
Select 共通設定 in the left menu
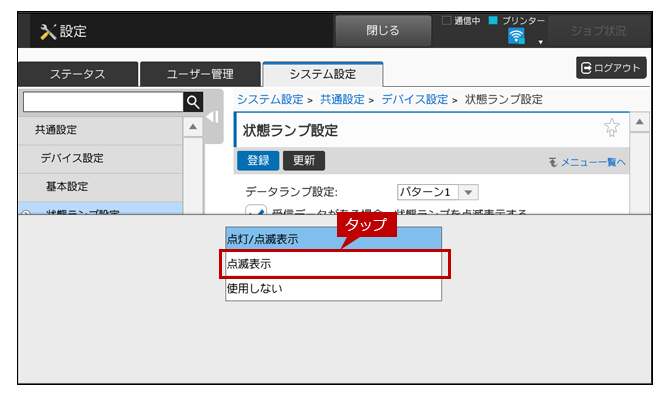coord(101,130)
